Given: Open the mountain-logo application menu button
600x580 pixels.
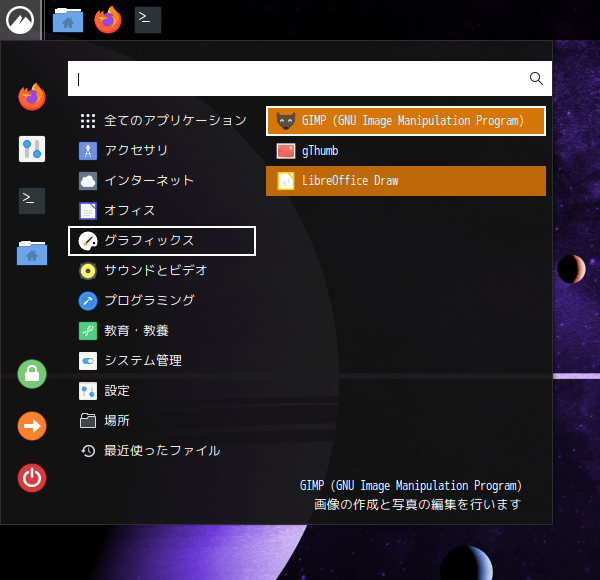Looking at the screenshot, I should click(x=20, y=20).
